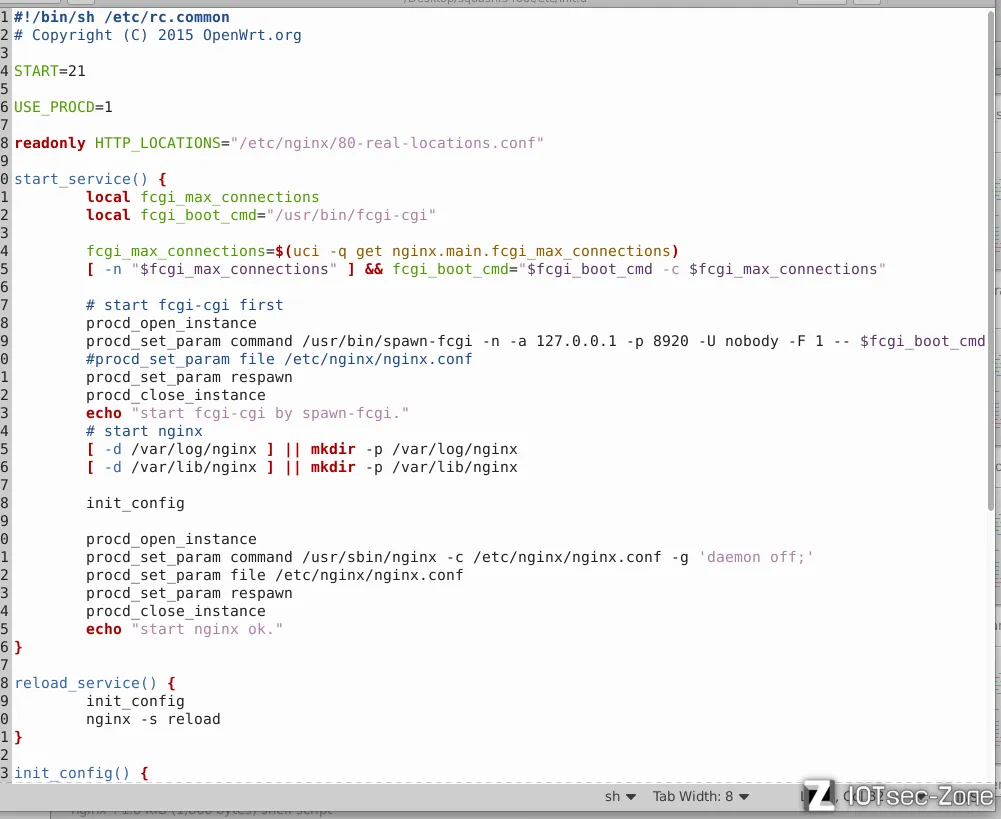Click the 'echo "start nginx ok."' line

[184, 629]
